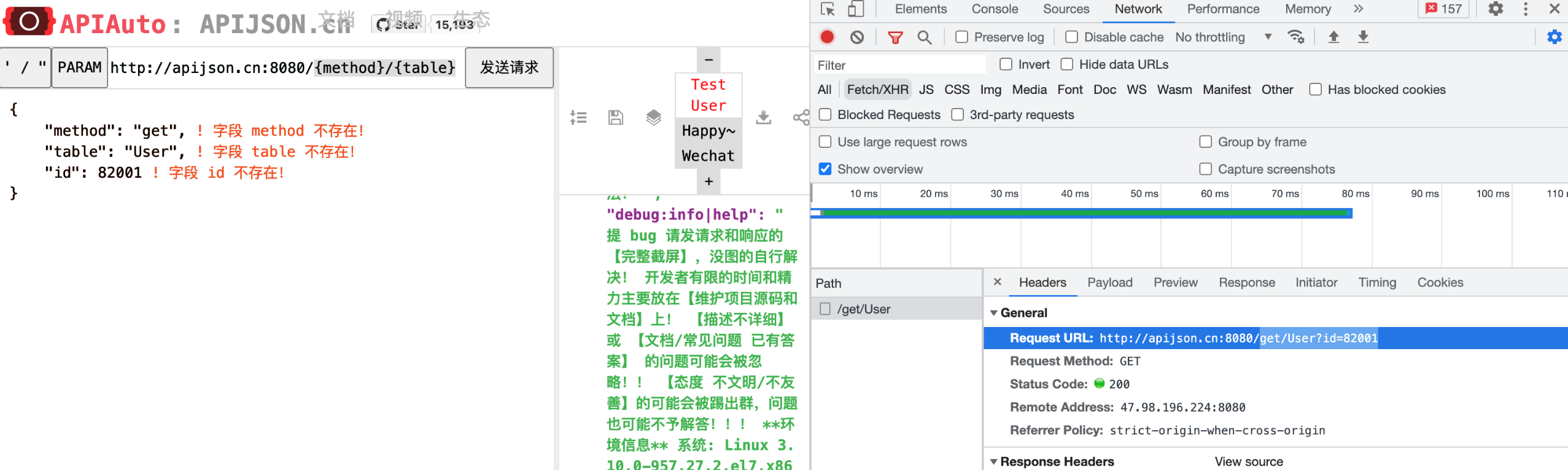Image resolution: width=1568 pixels, height=470 pixels.
Task: Click the PARAM button
Action: coord(79,67)
